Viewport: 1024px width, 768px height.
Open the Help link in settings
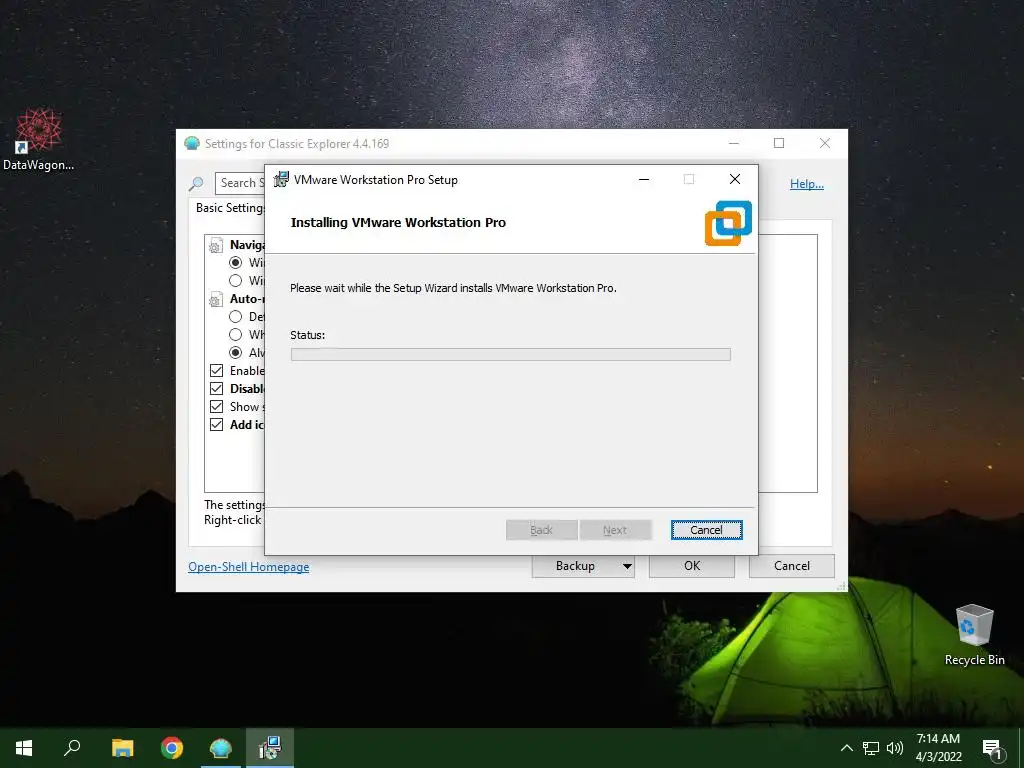tap(807, 184)
